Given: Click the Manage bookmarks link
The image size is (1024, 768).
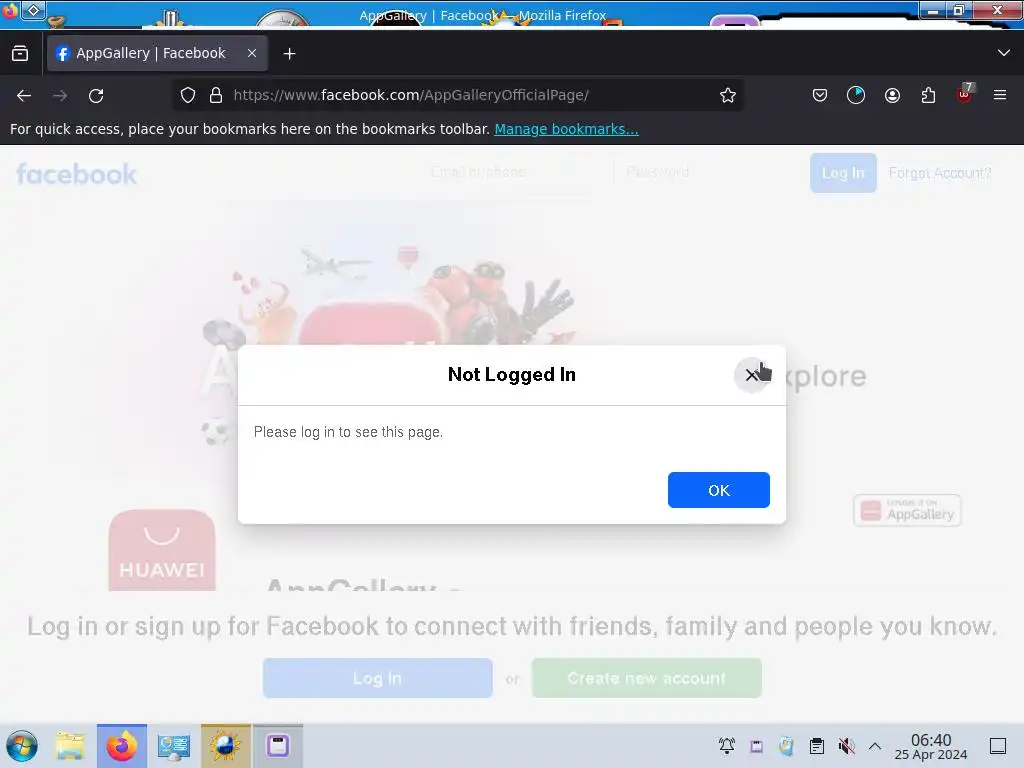Looking at the screenshot, I should (x=566, y=129).
